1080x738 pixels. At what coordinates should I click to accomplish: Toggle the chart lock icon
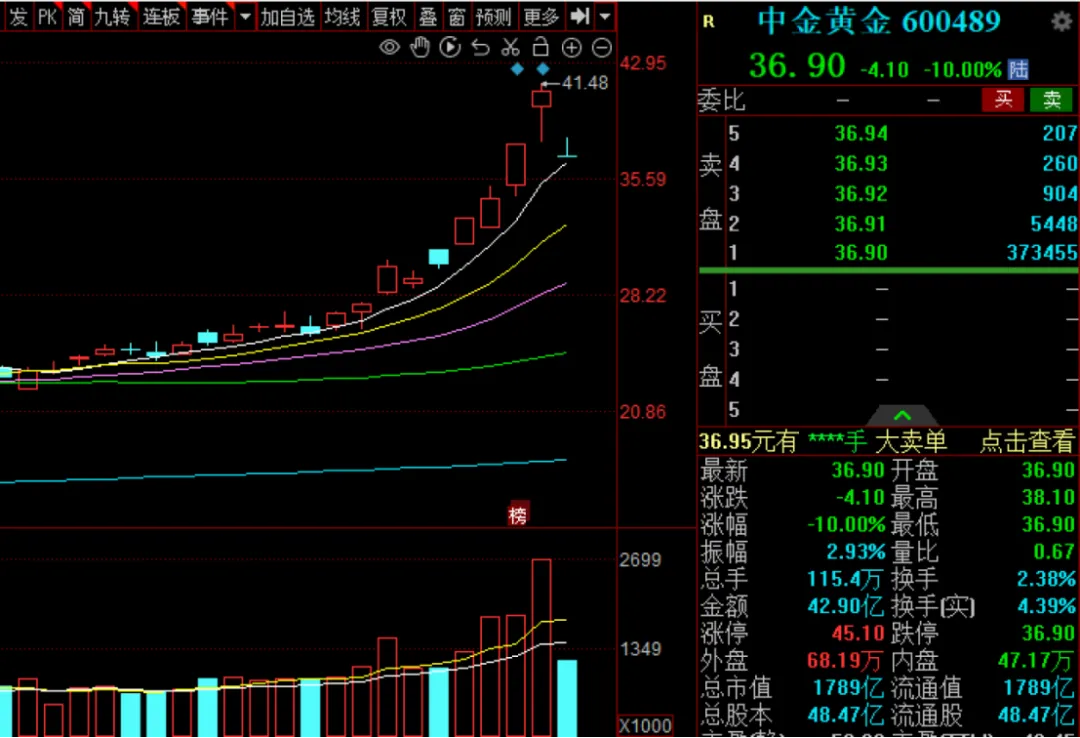540,47
